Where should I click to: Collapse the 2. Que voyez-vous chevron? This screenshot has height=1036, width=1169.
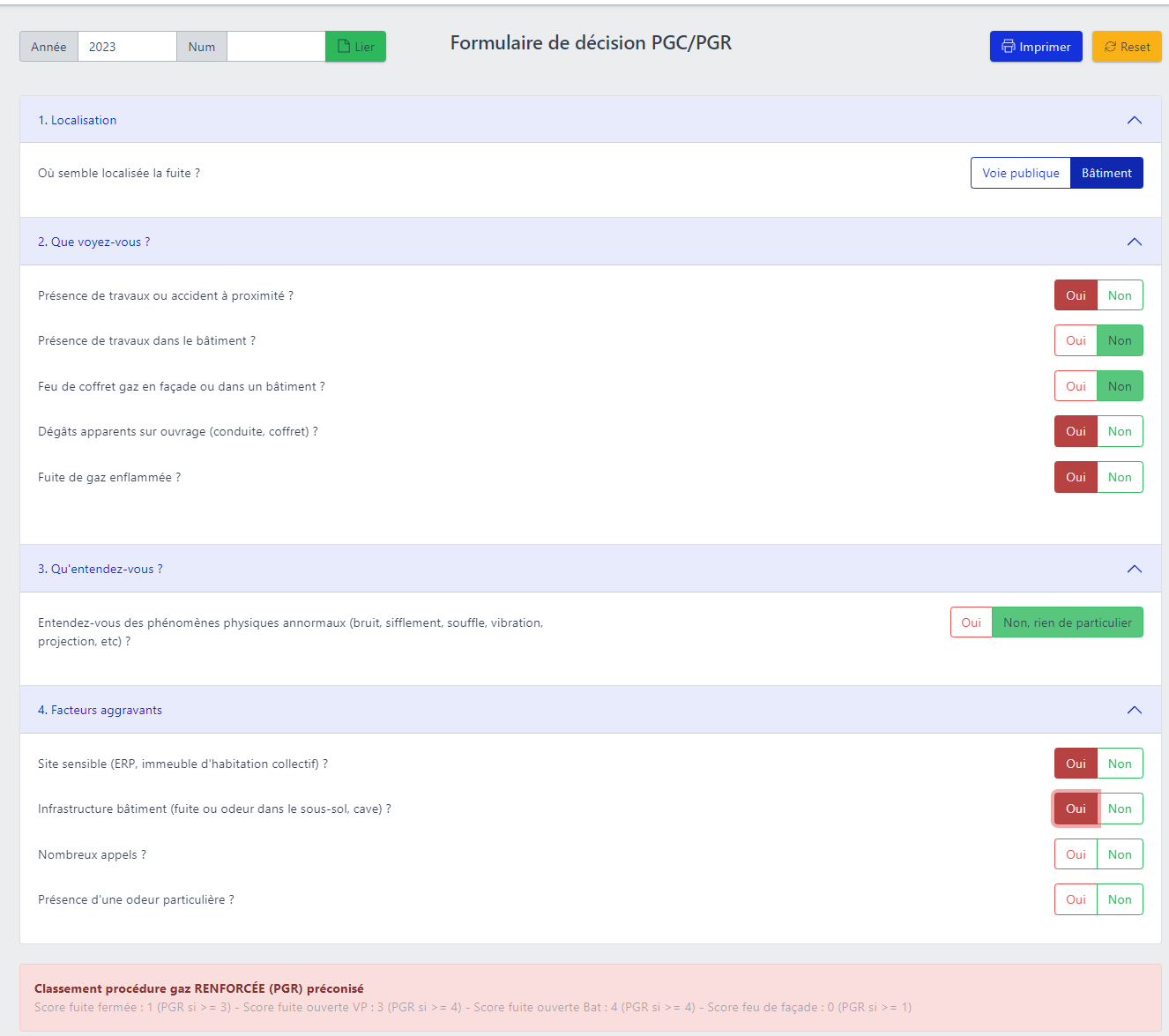point(1135,242)
